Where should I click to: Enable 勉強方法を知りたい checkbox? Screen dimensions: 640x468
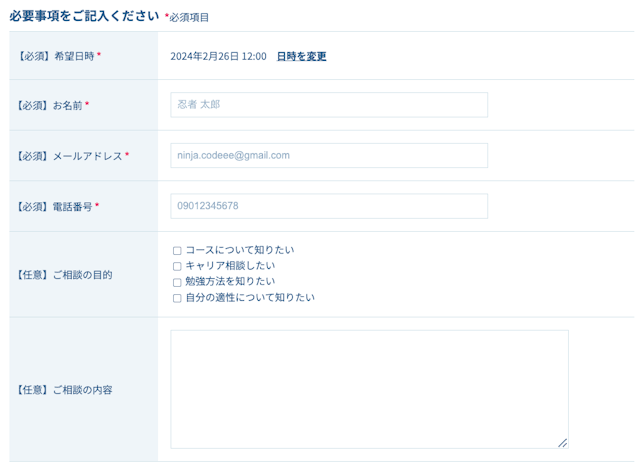(177, 282)
